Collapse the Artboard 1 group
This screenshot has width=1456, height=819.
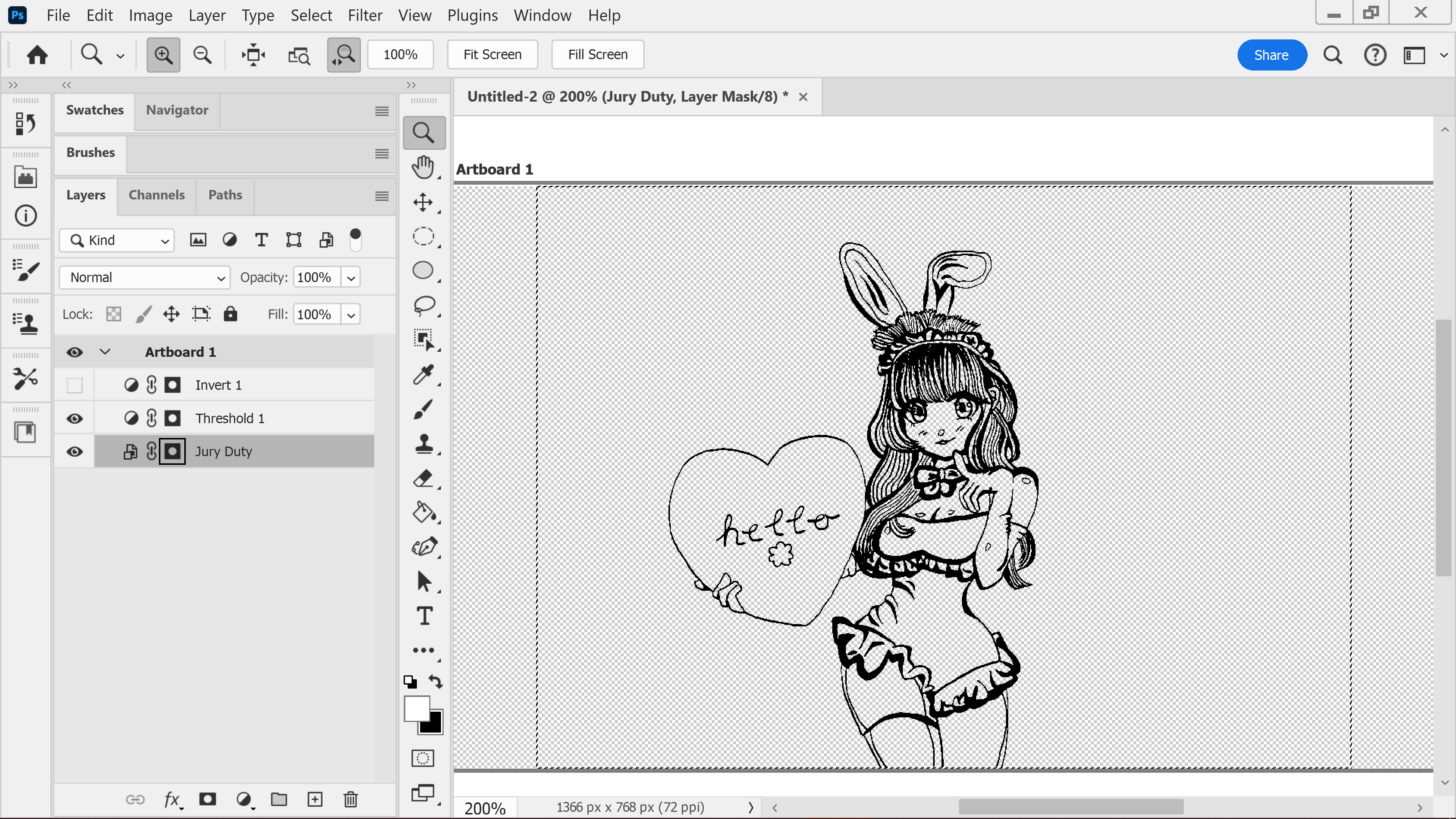tap(105, 351)
